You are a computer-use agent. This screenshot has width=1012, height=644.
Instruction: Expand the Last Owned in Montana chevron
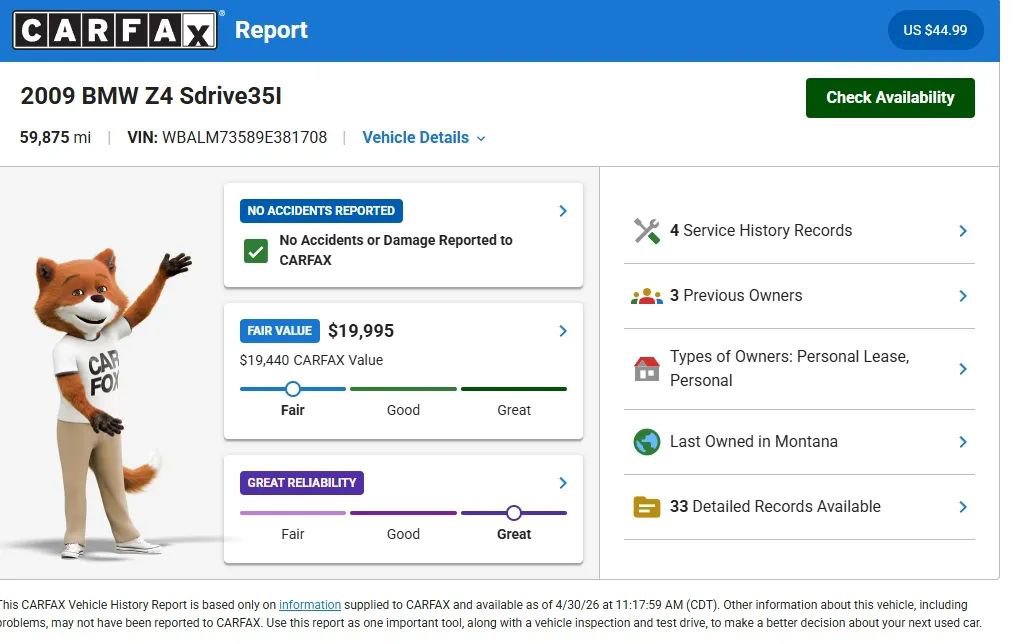(x=963, y=442)
